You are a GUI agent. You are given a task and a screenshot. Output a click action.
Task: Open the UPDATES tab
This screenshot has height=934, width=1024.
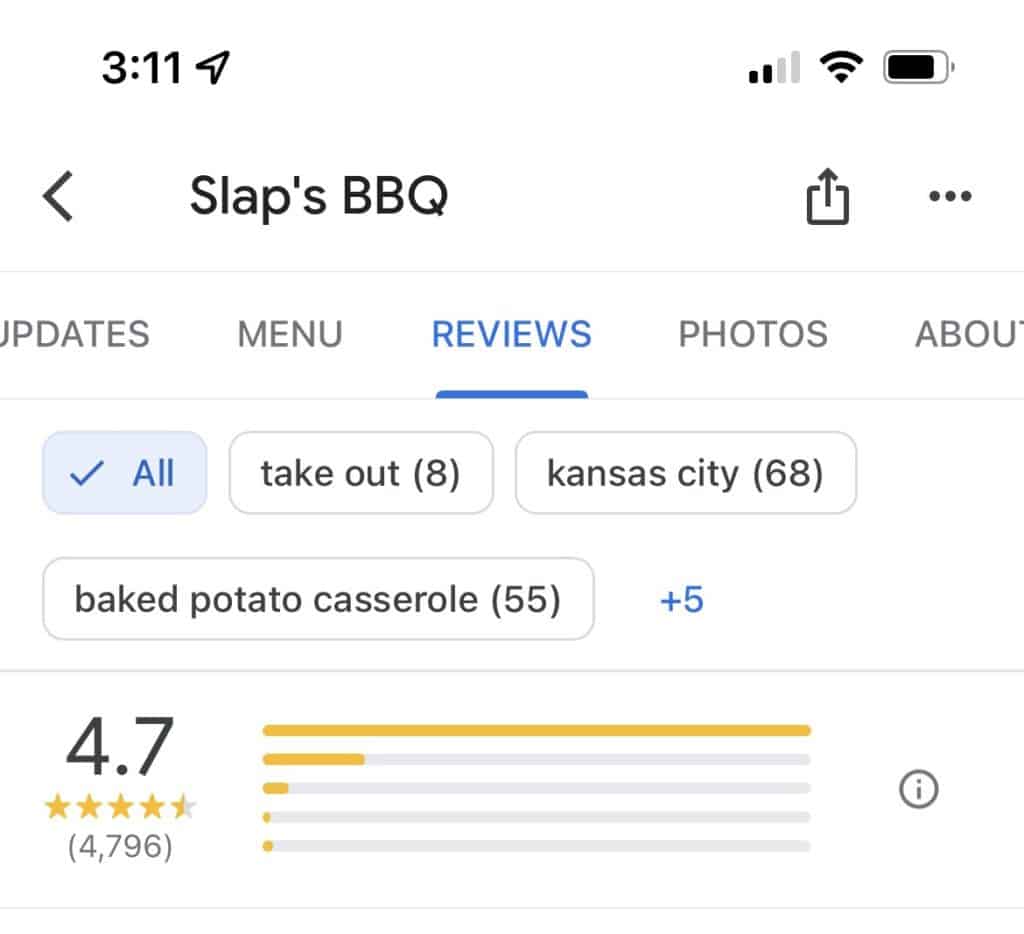[74, 334]
